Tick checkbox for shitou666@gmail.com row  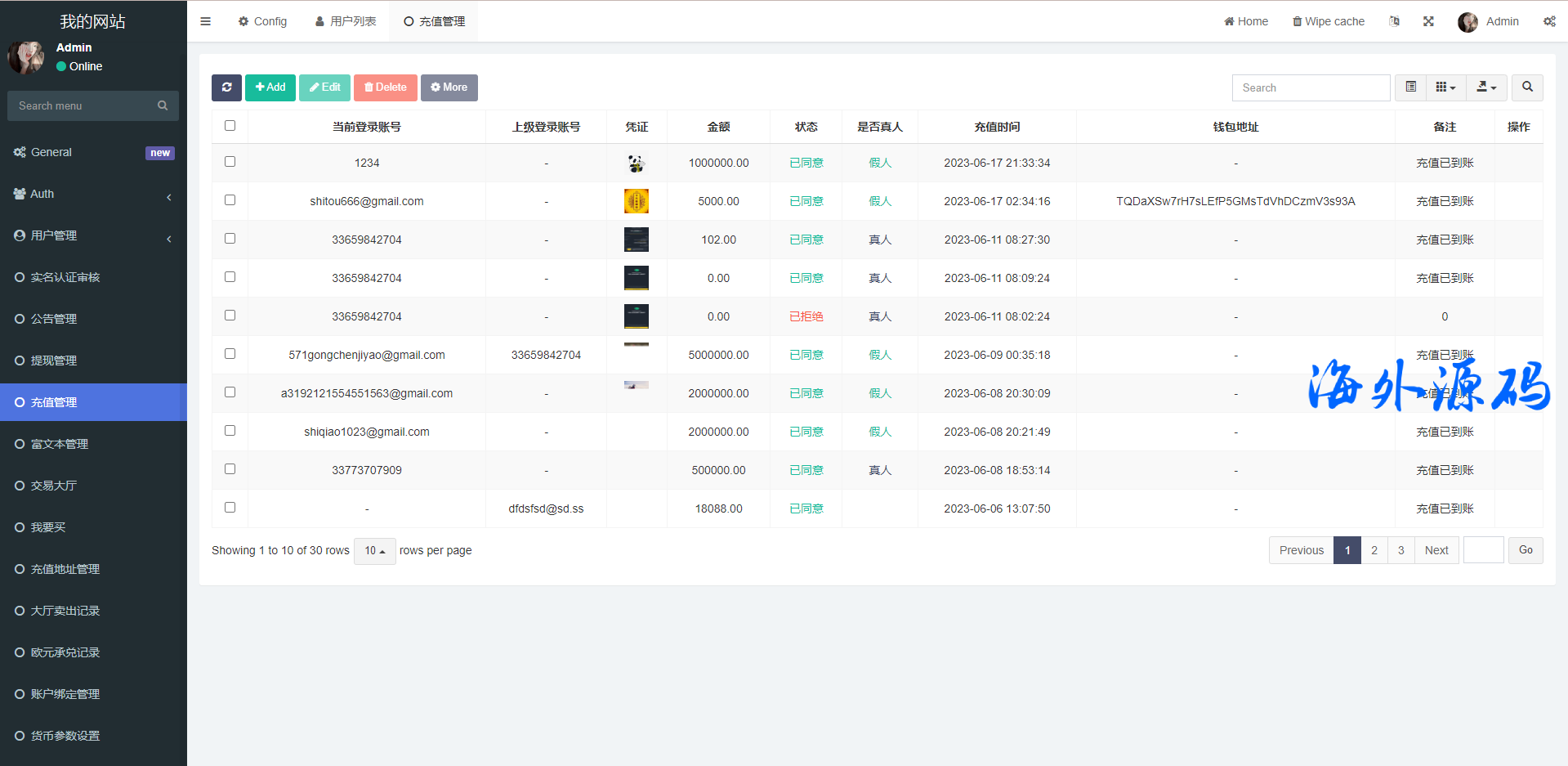[230, 200]
